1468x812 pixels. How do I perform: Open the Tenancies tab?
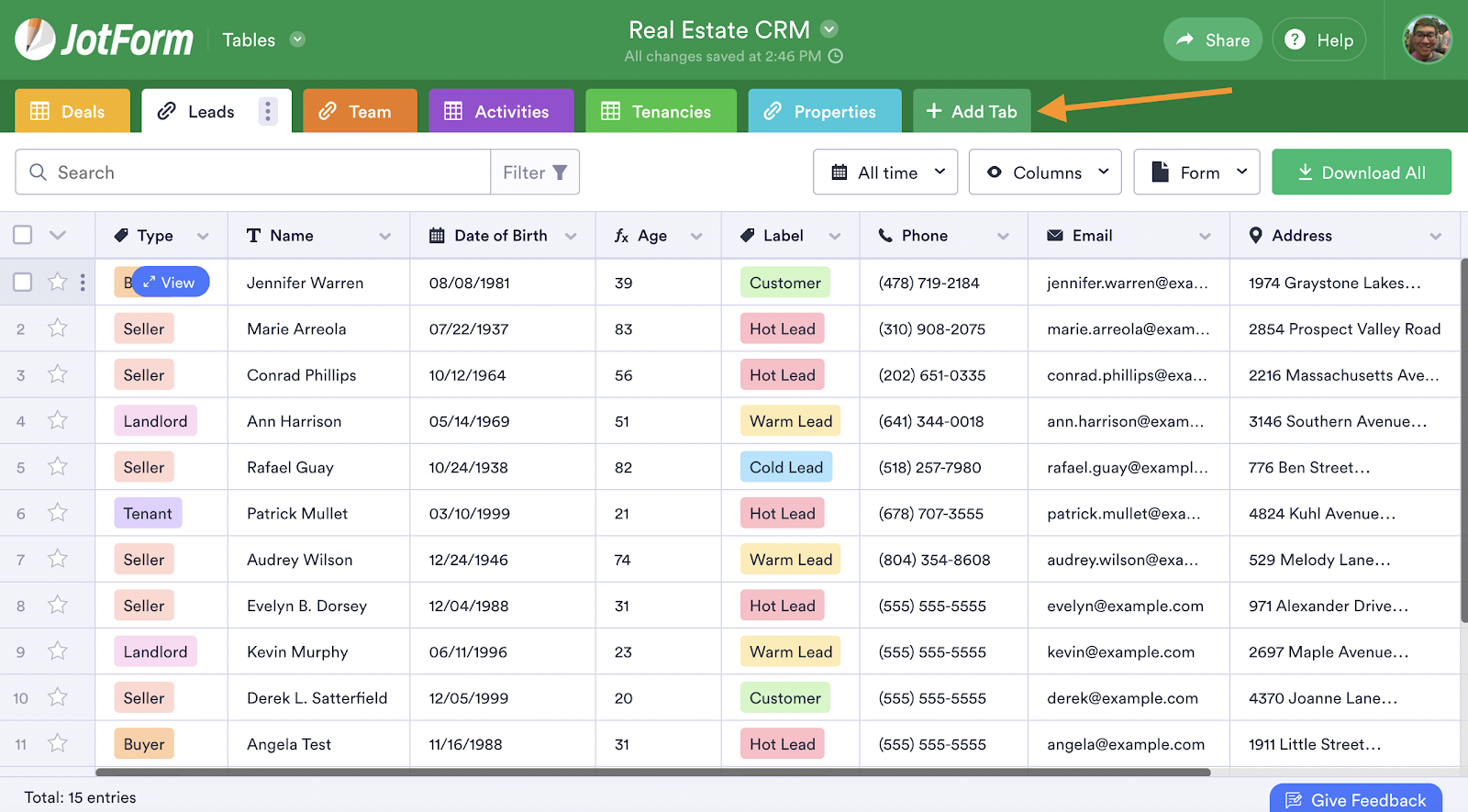(661, 111)
